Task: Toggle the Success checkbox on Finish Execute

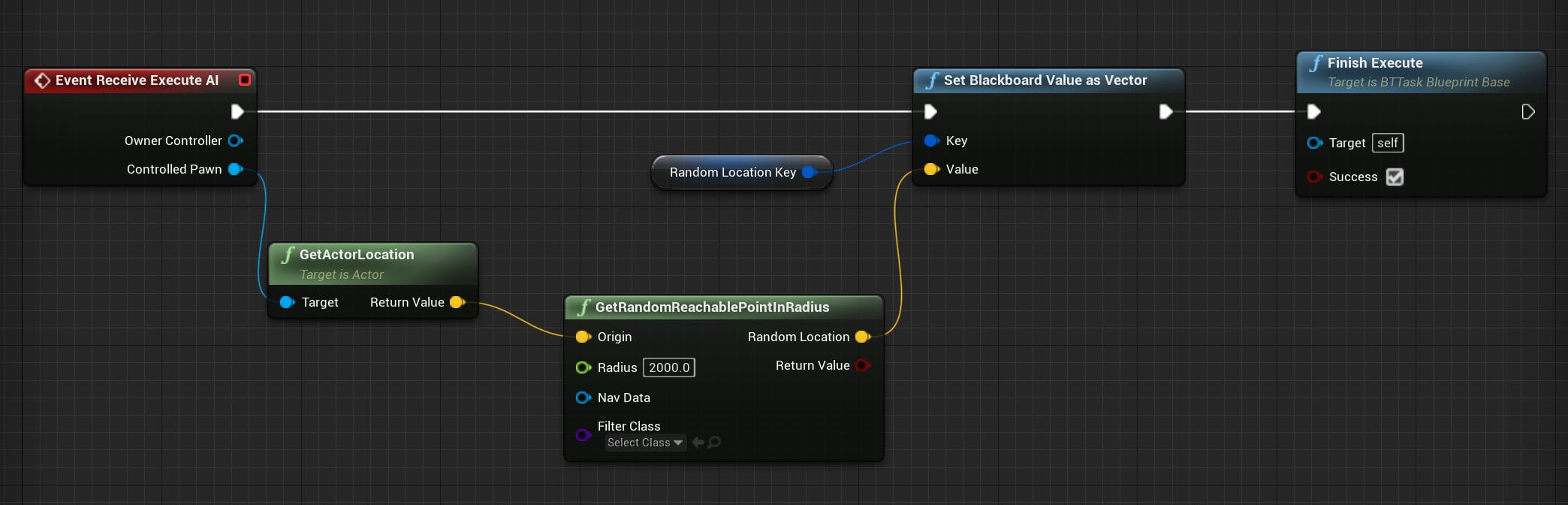Action: point(1395,177)
